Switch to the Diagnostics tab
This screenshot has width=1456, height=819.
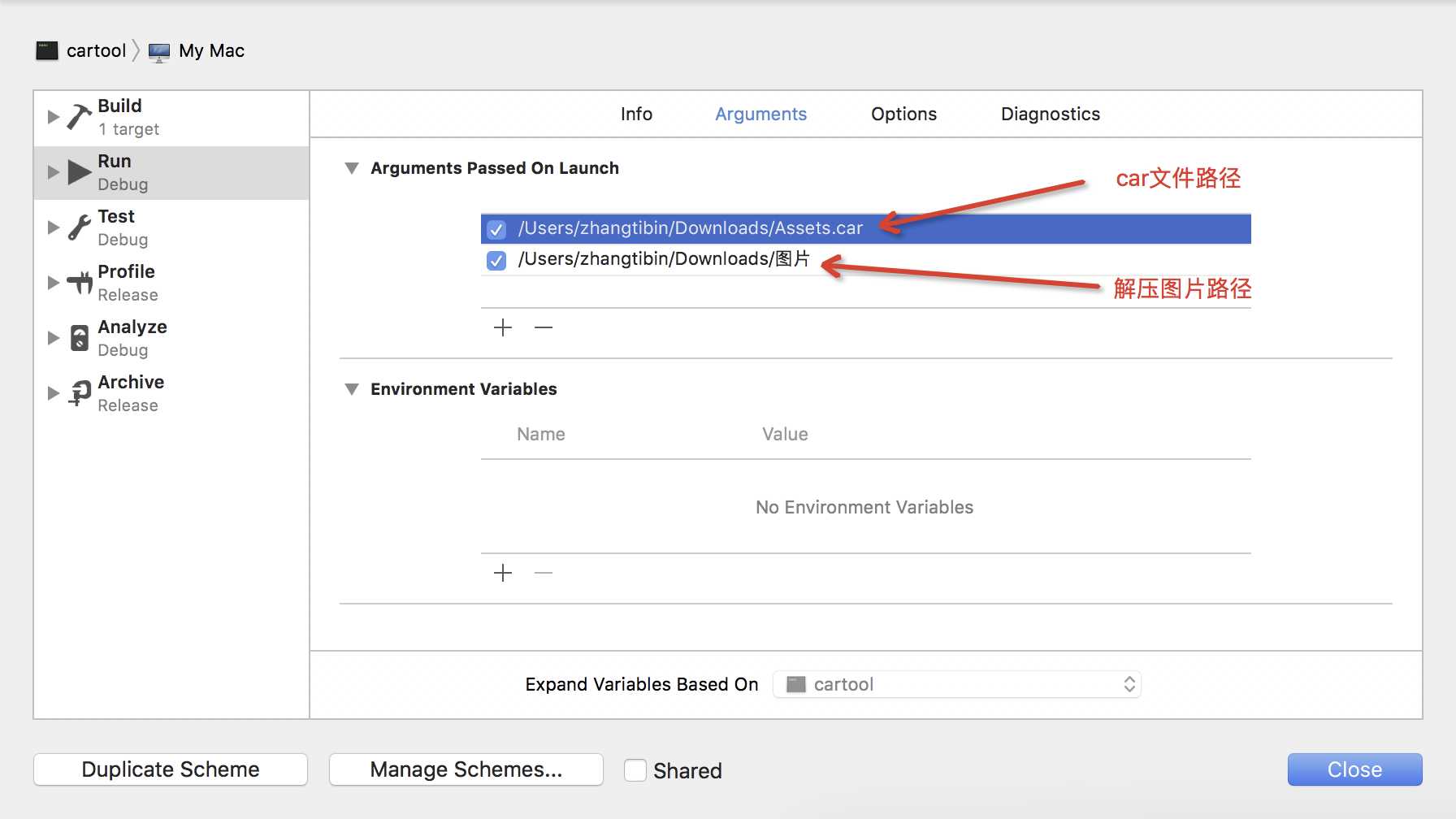click(1050, 114)
